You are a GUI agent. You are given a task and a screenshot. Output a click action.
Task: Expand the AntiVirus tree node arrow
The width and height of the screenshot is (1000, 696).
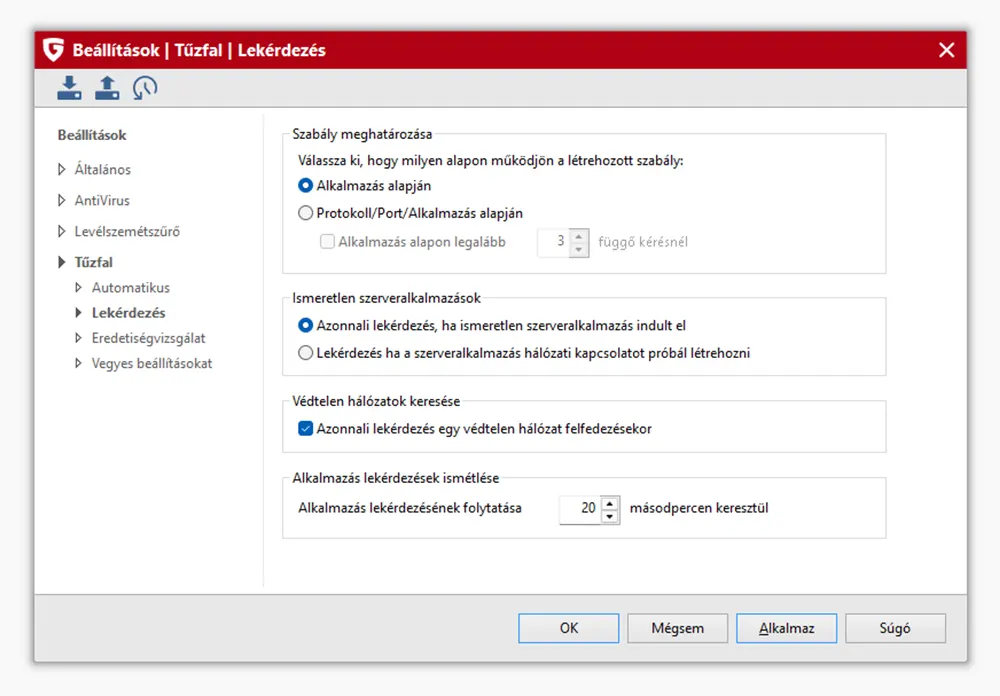click(x=62, y=201)
